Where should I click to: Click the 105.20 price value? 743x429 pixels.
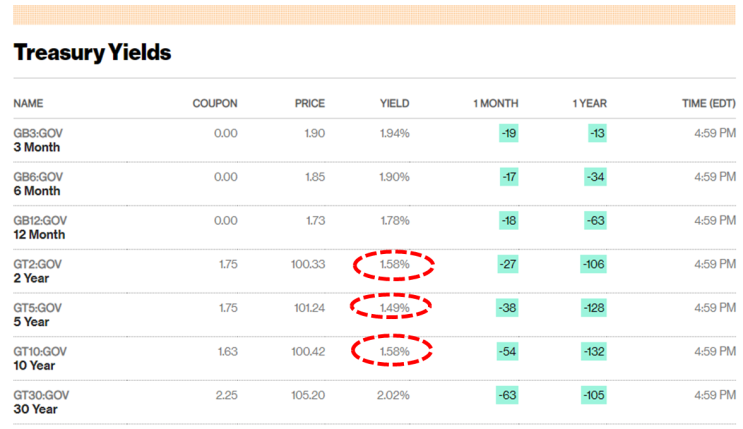[308, 395]
